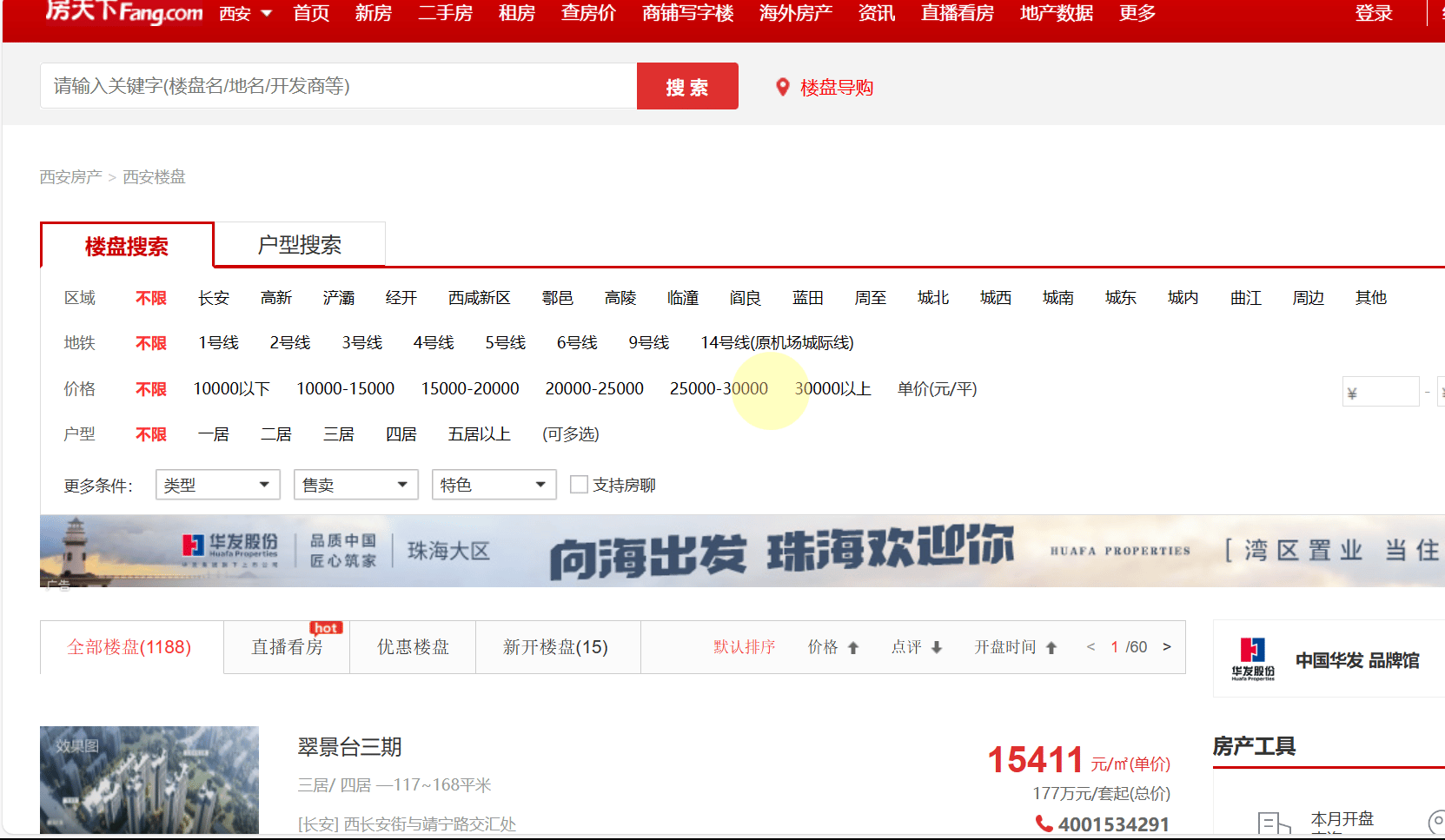Open the 新开楼盘(15) tab
The image size is (1445, 840).
[x=556, y=647]
